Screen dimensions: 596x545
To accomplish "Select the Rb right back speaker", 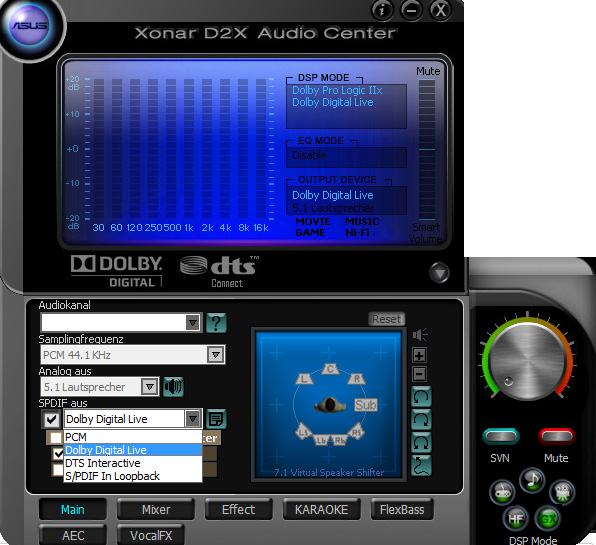I will coord(339,440).
